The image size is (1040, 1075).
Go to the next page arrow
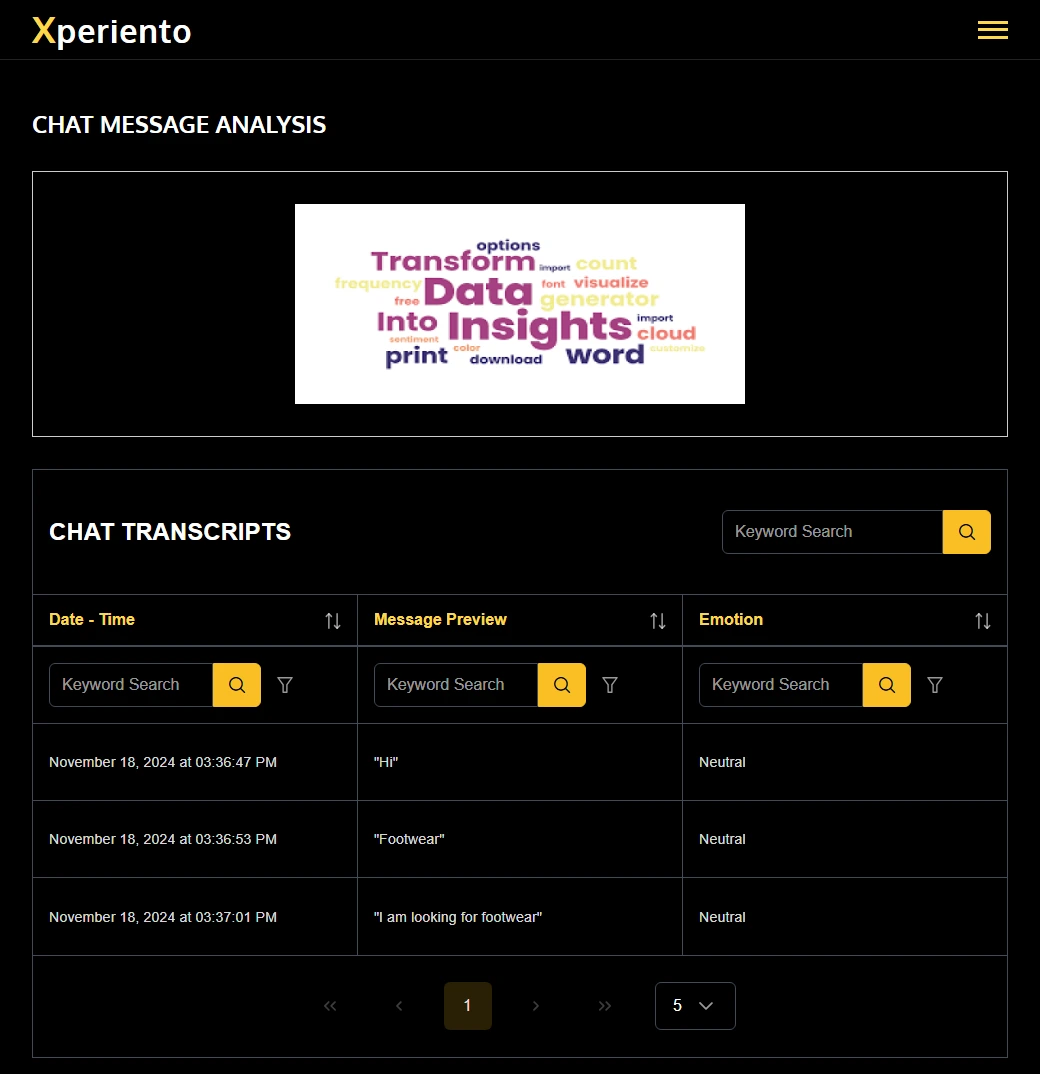coord(536,1006)
